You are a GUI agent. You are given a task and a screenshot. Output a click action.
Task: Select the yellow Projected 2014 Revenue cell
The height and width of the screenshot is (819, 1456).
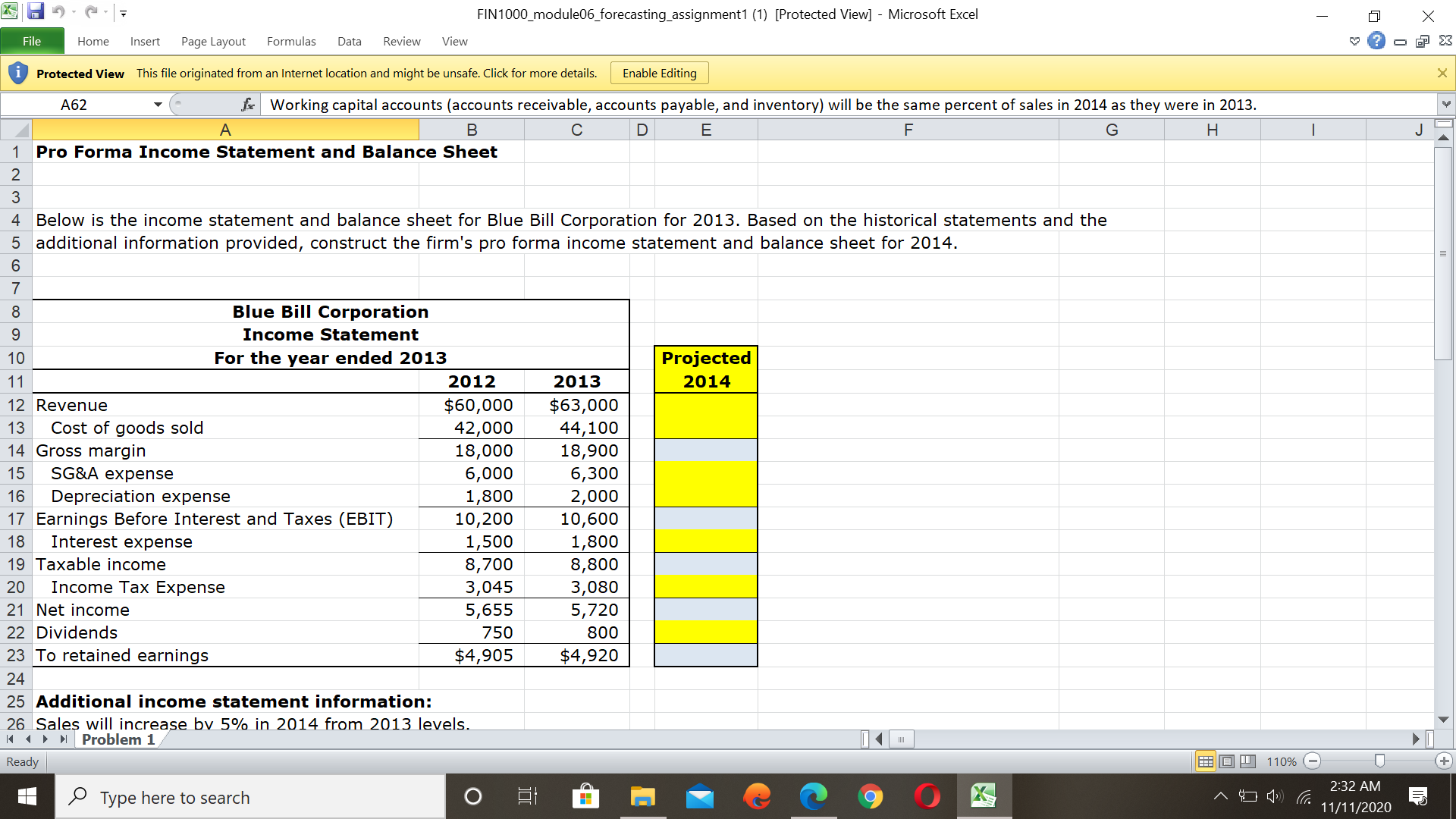[x=706, y=405]
